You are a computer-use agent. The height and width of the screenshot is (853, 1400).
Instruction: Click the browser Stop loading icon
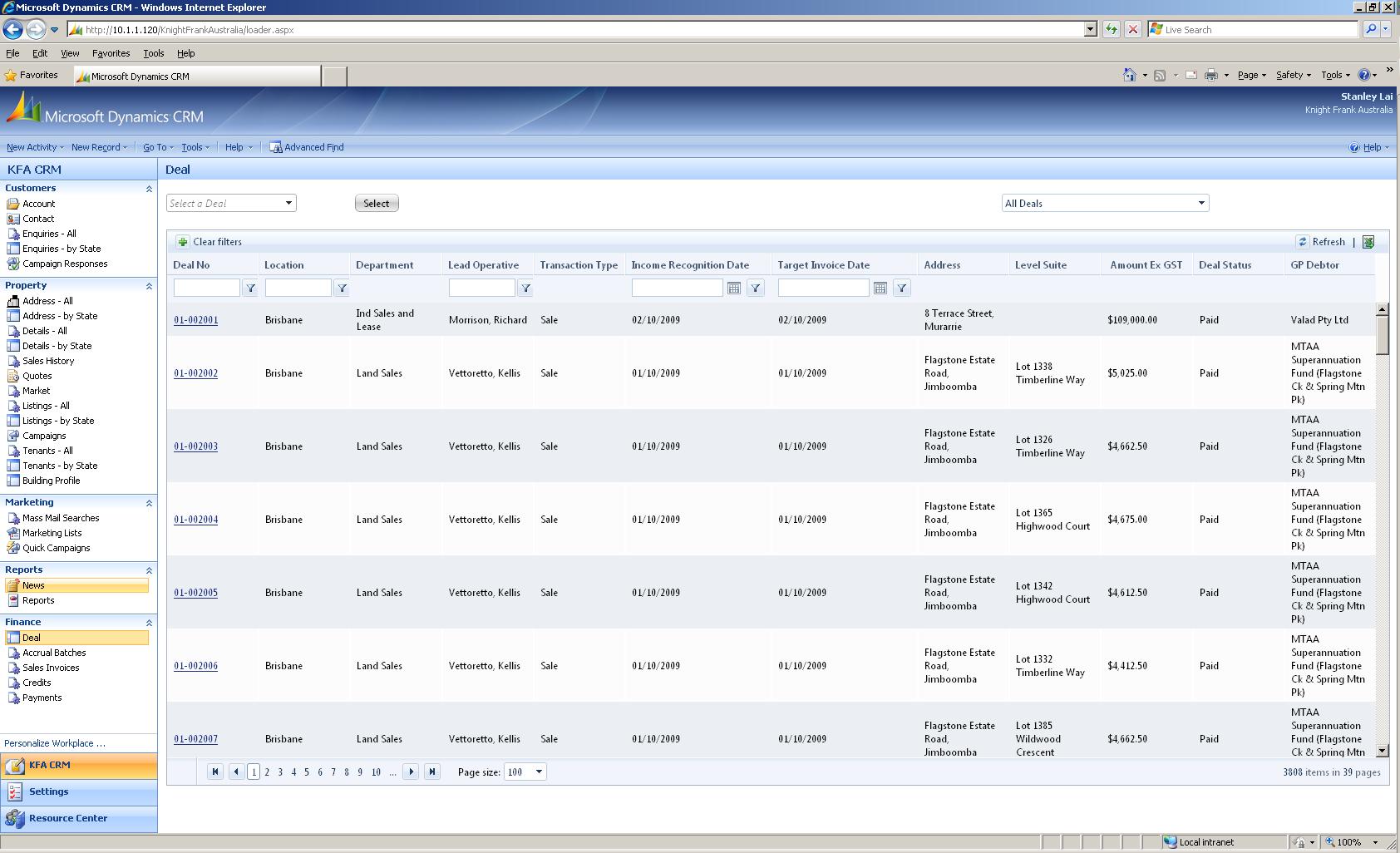pyautogui.click(x=1132, y=29)
